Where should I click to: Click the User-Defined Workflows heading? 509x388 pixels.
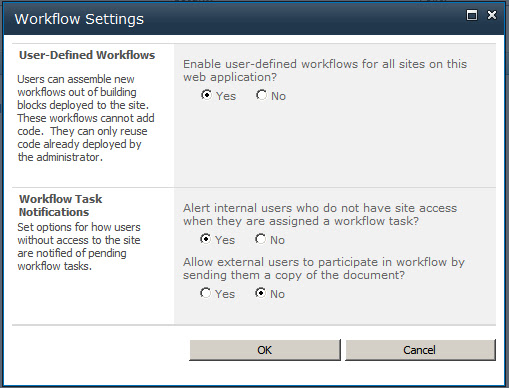tap(87, 55)
